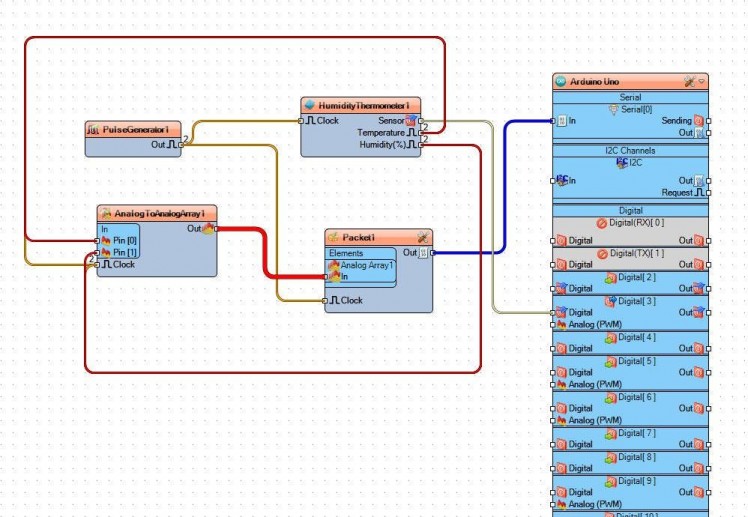Image resolution: width=748 pixels, height=517 pixels.
Task: Click AnalogToAnalogArray1 Pin [1] icon
Action: click(x=106, y=252)
